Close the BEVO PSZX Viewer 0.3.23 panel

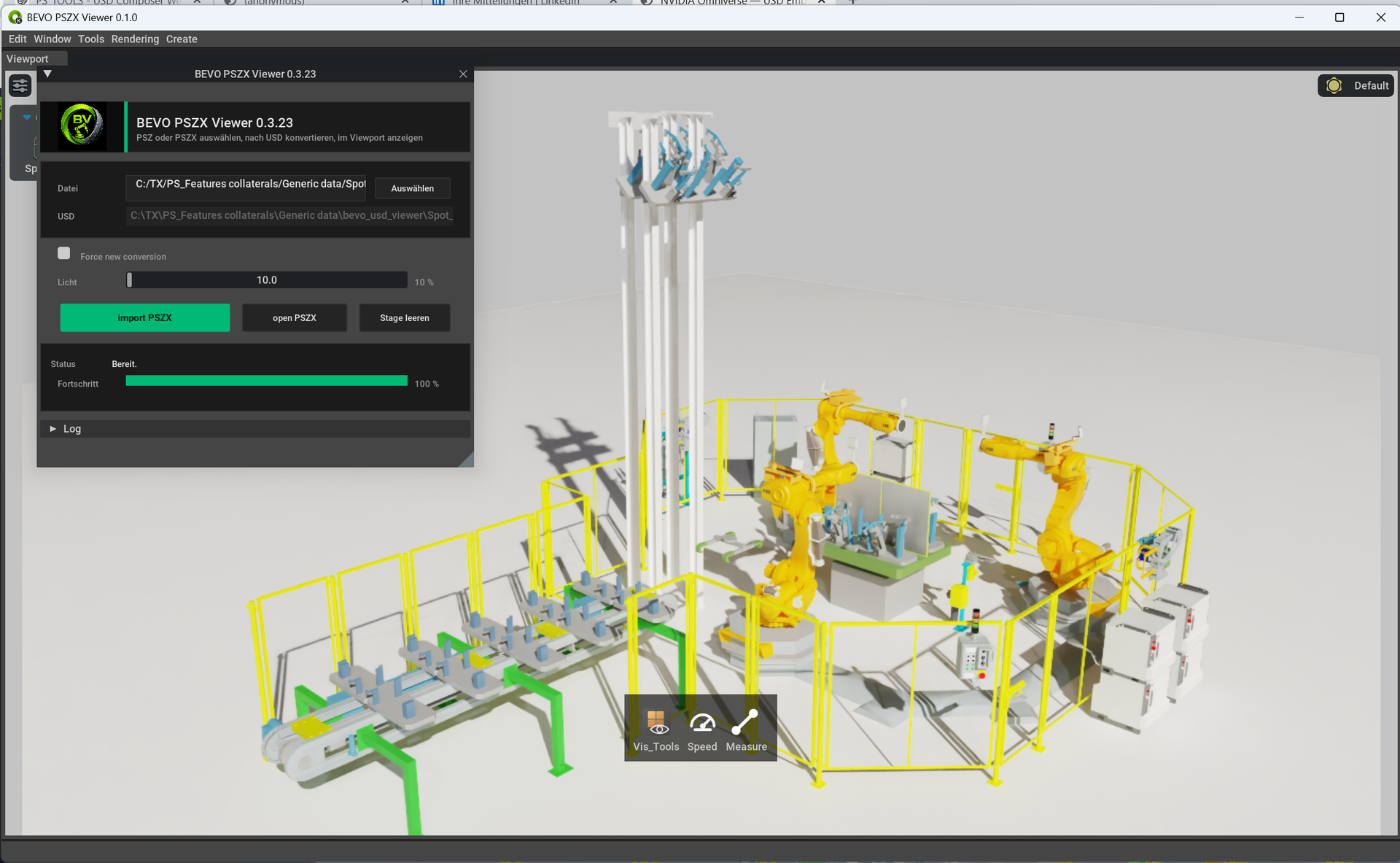click(463, 74)
